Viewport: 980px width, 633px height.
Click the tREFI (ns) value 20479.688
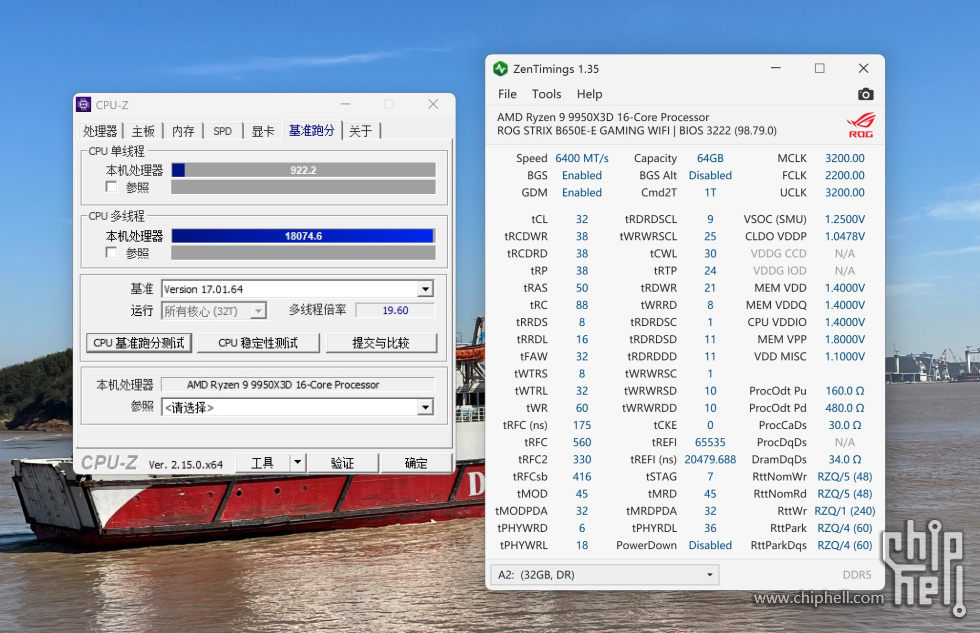click(x=710, y=459)
